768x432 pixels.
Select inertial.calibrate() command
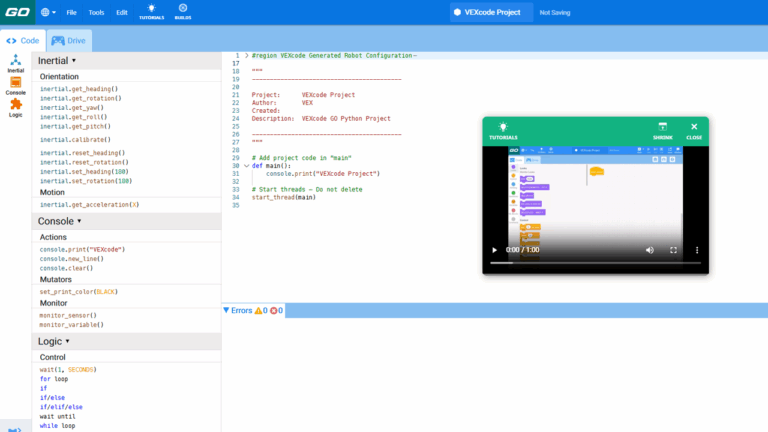click(75, 140)
